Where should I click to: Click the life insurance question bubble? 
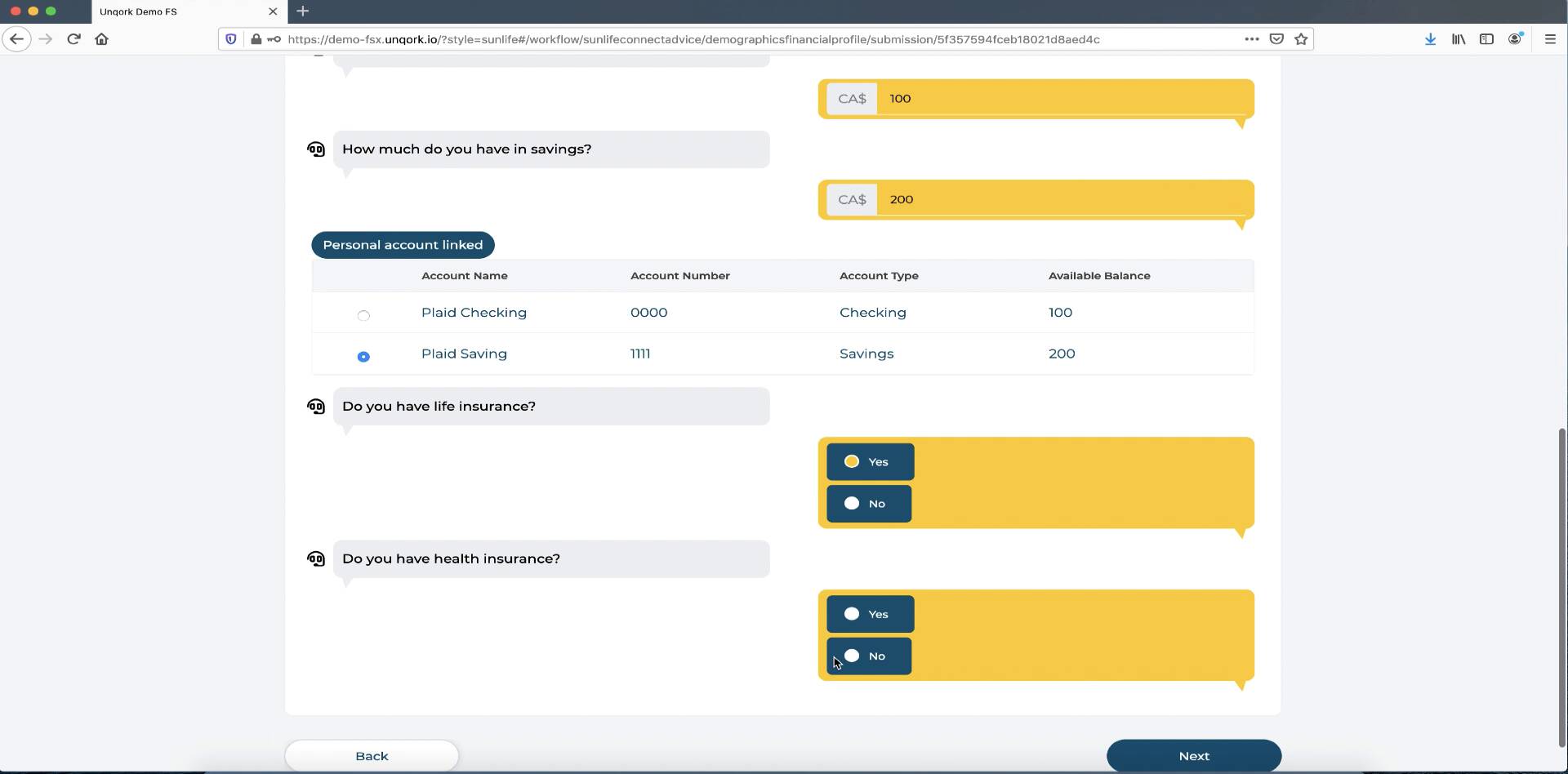click(551, 407)
